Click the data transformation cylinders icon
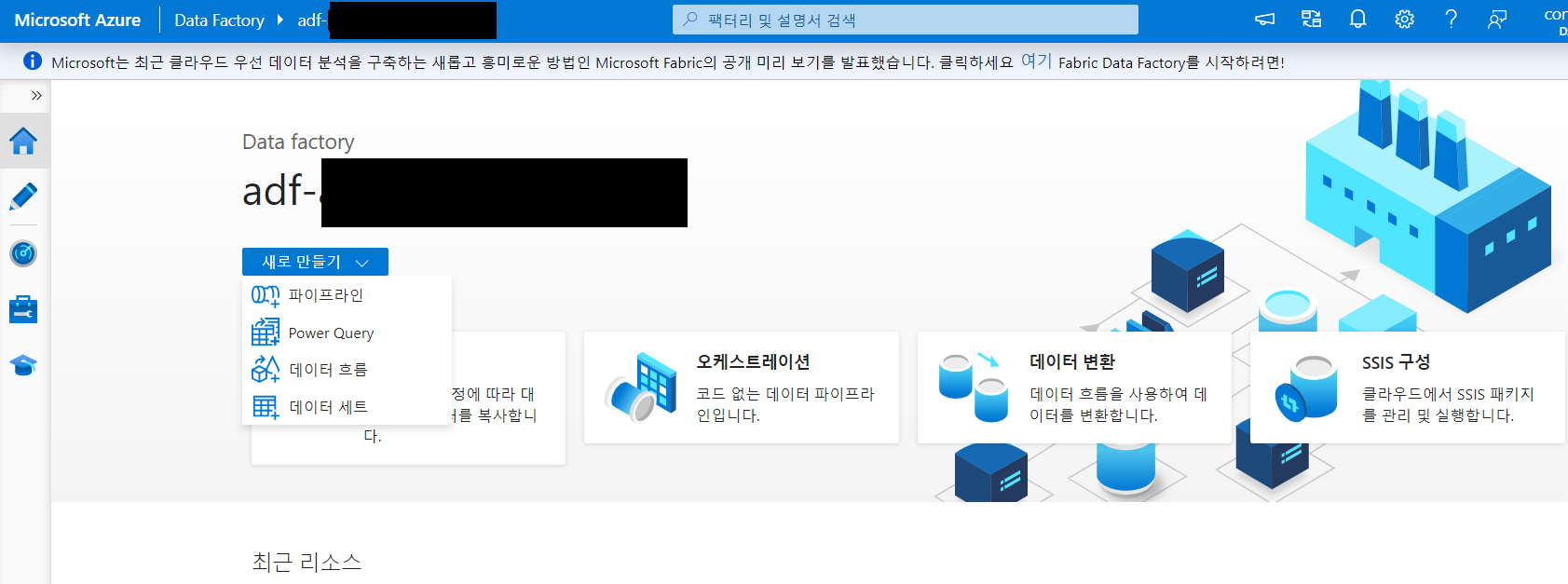Screen dimensions: 1568x584 point(974,387)
